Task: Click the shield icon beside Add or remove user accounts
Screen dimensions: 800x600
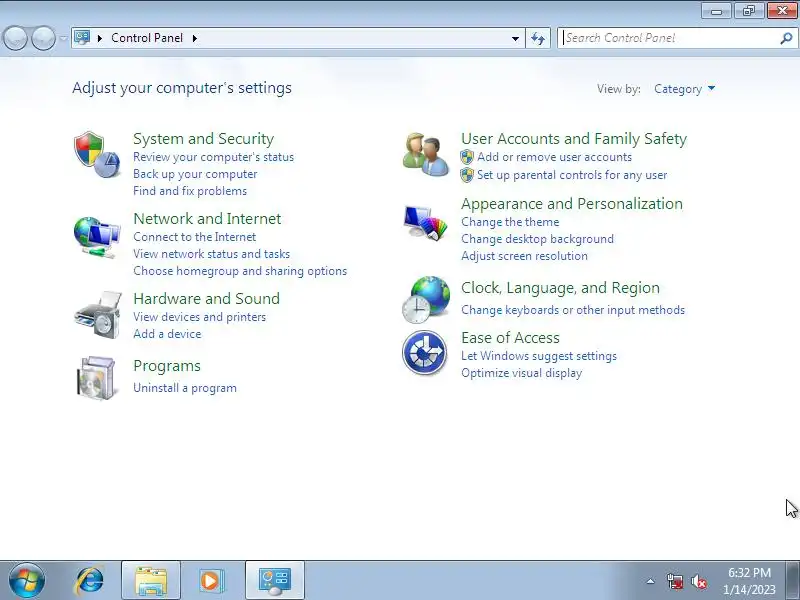Action: point(467,157)
